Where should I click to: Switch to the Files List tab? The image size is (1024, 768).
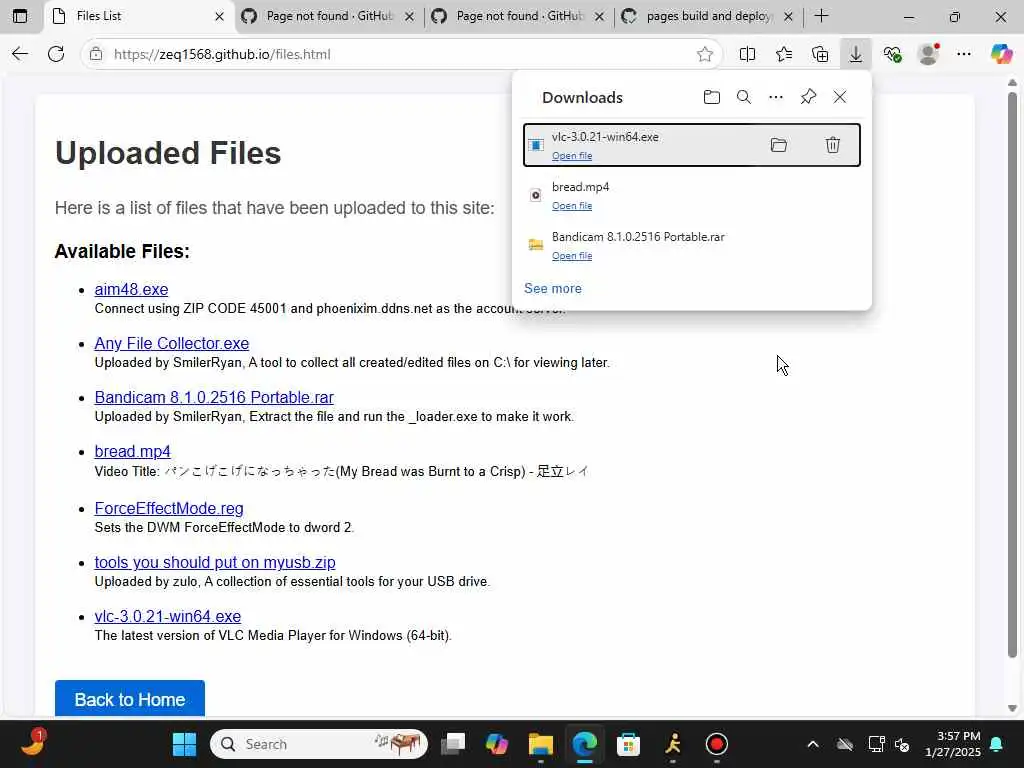(x=137, y=16)
